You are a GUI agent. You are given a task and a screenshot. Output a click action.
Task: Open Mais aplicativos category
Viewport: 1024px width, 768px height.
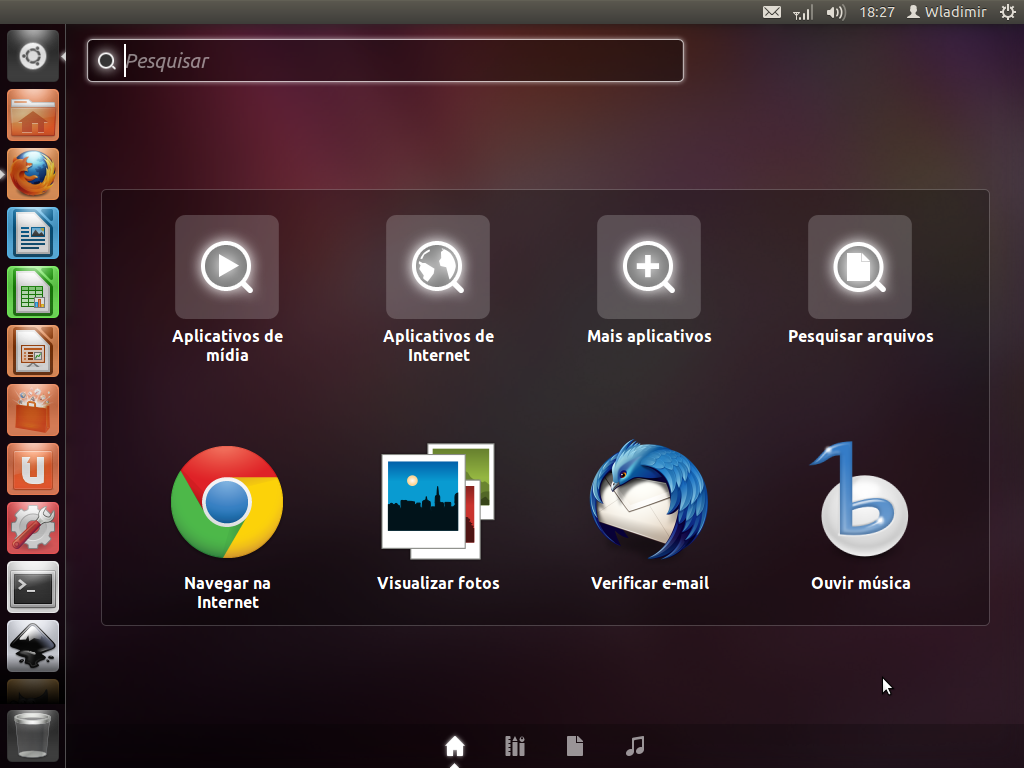tap(649, 281)
